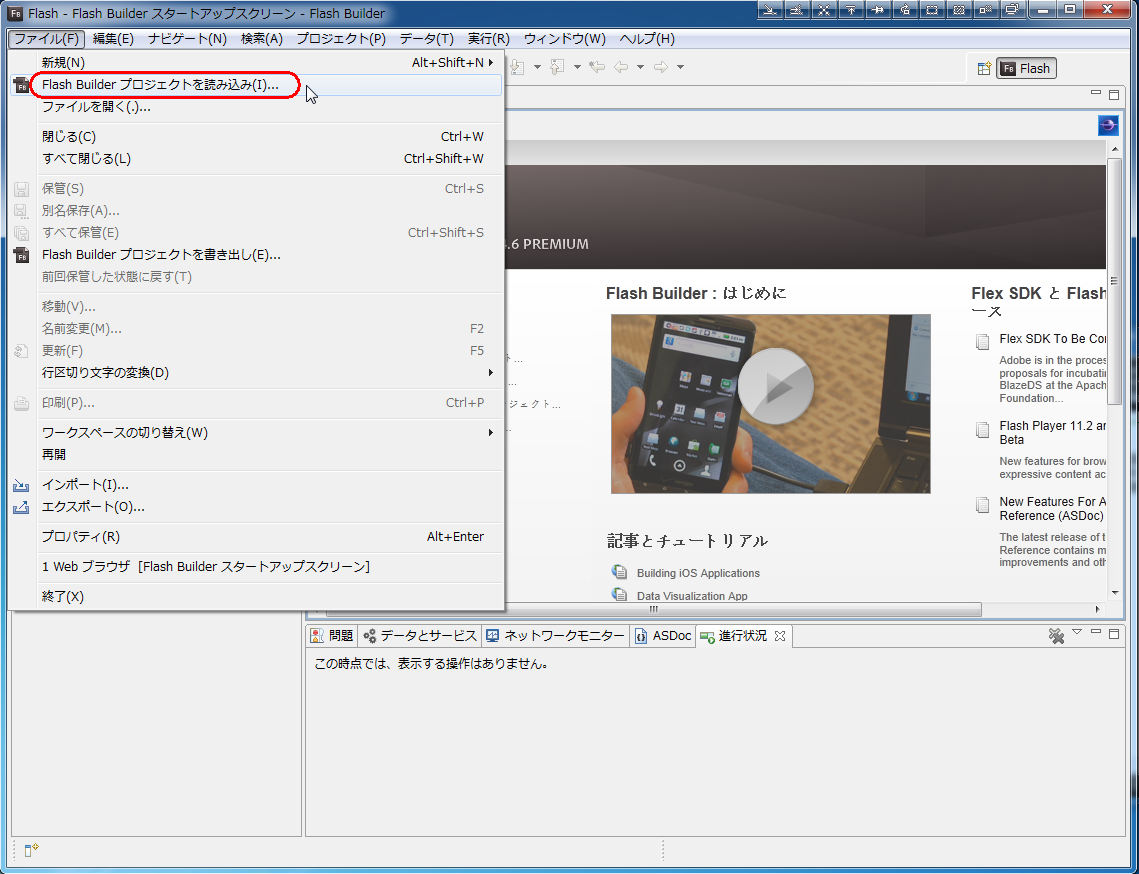The height and width of the screenshot is (874, 1139).
Task: Click the vertical scrollbar of the start page
Action: tap(1114, 280)
